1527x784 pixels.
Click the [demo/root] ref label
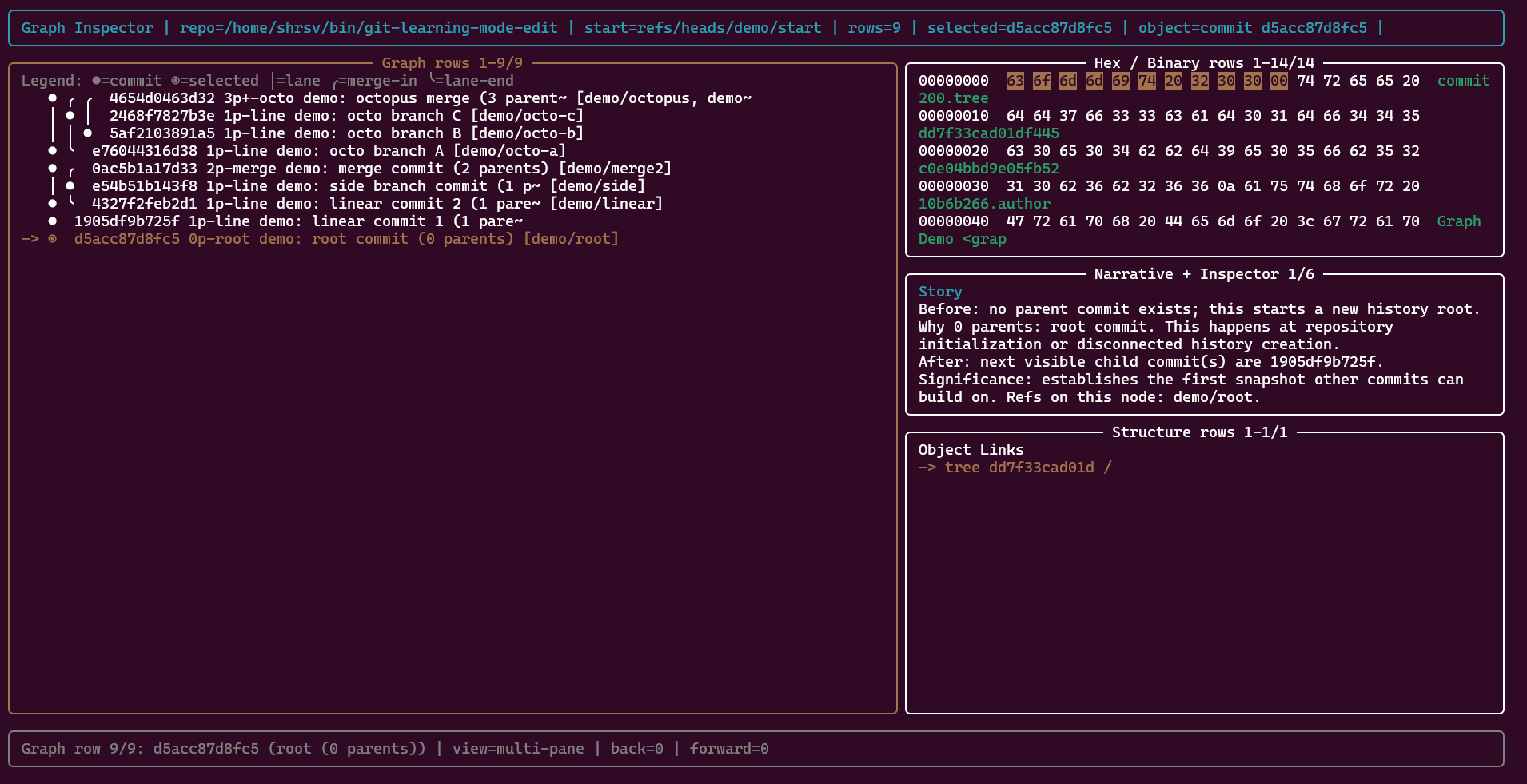(x=571, y=239)
